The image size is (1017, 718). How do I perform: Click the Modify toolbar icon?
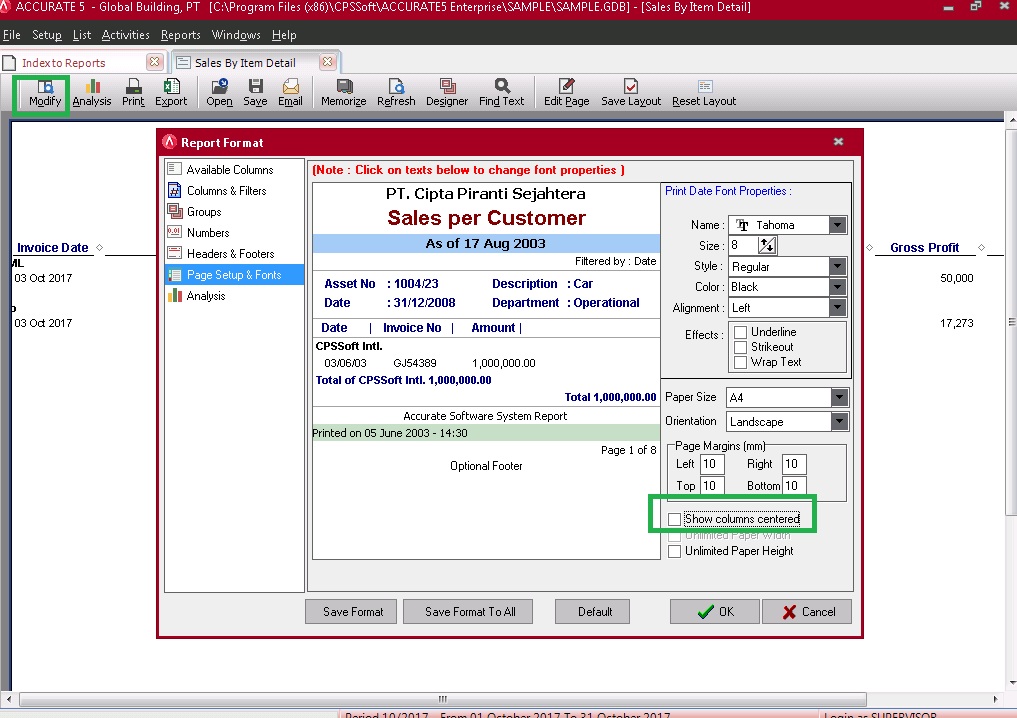point(45,93)
